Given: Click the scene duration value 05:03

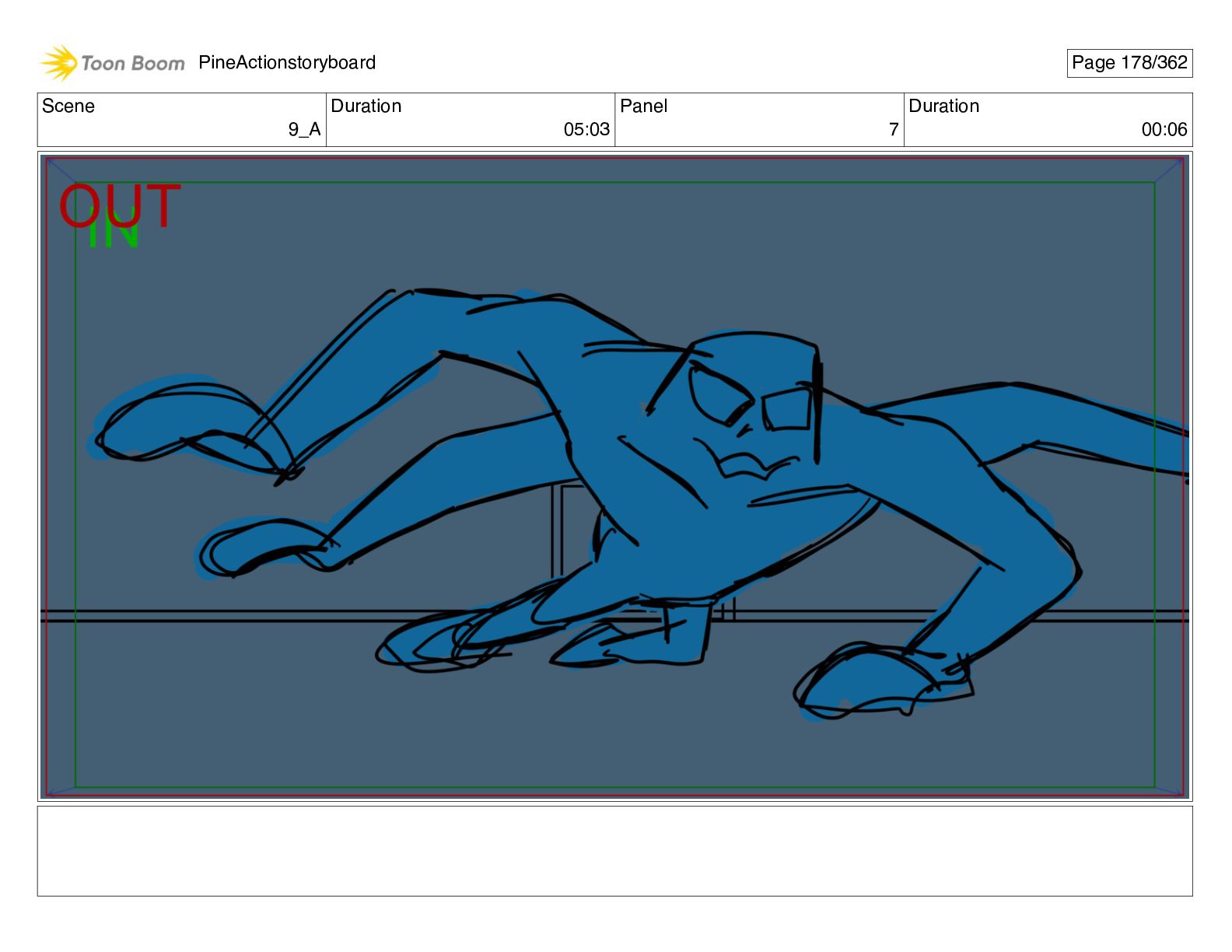Looking at the screenshot, I should [586, 130].
